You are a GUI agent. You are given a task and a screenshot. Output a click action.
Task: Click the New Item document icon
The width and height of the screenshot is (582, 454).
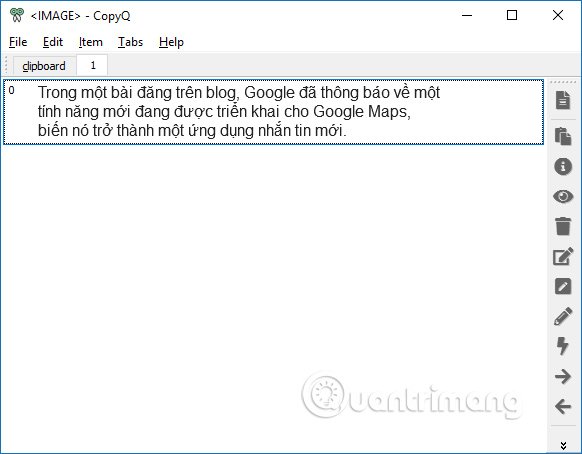(x=563, y=100)
